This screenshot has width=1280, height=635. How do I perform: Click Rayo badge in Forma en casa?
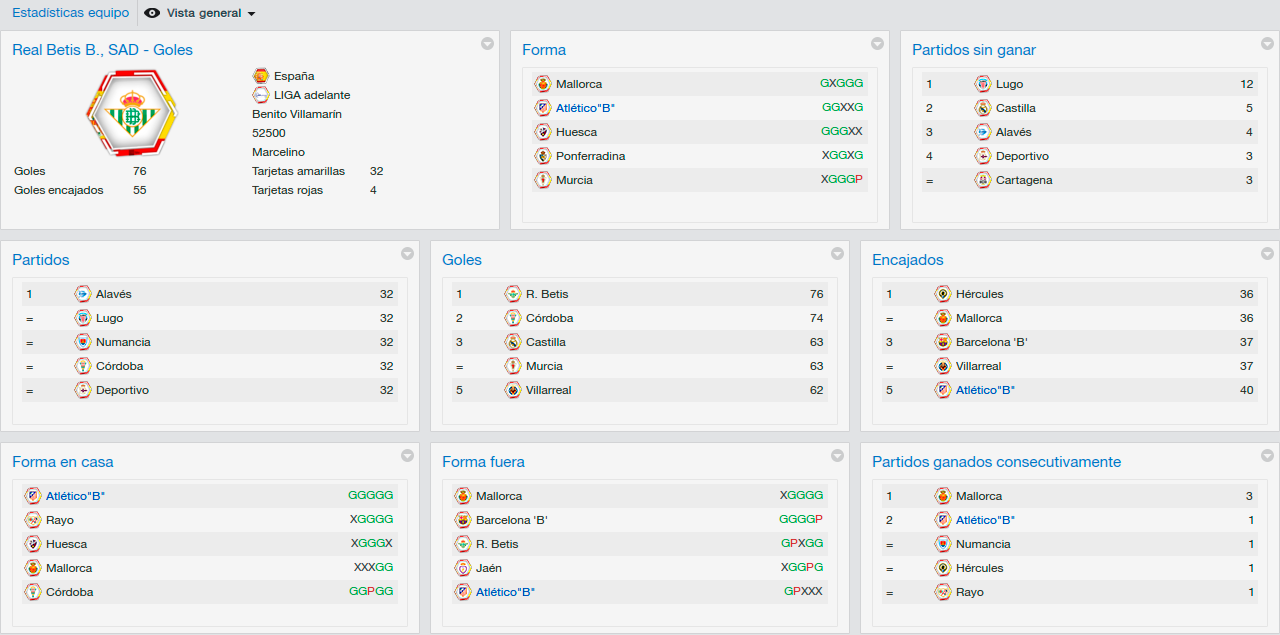(33, 520)
